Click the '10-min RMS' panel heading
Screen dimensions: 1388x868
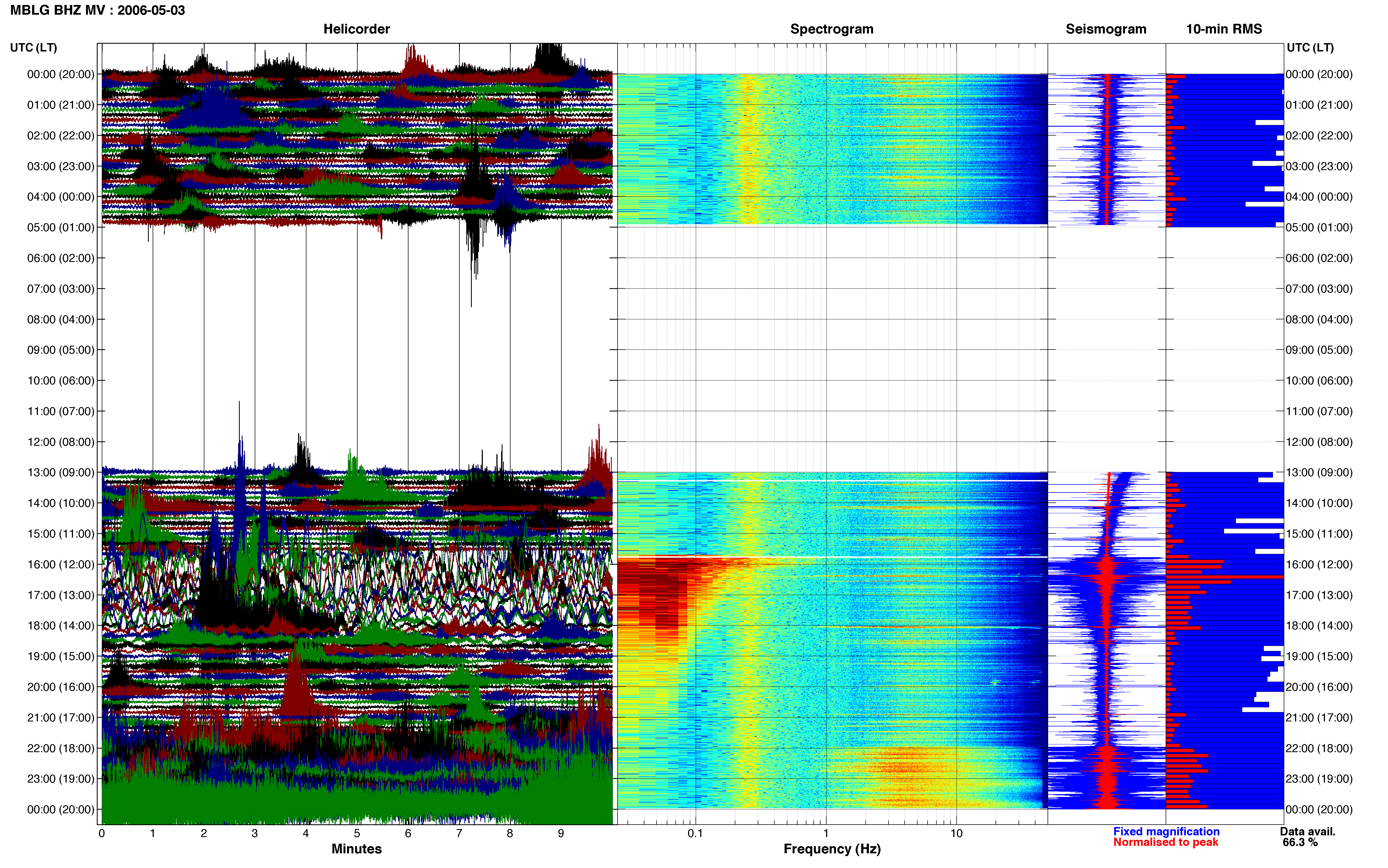[x=1224, y=29]
